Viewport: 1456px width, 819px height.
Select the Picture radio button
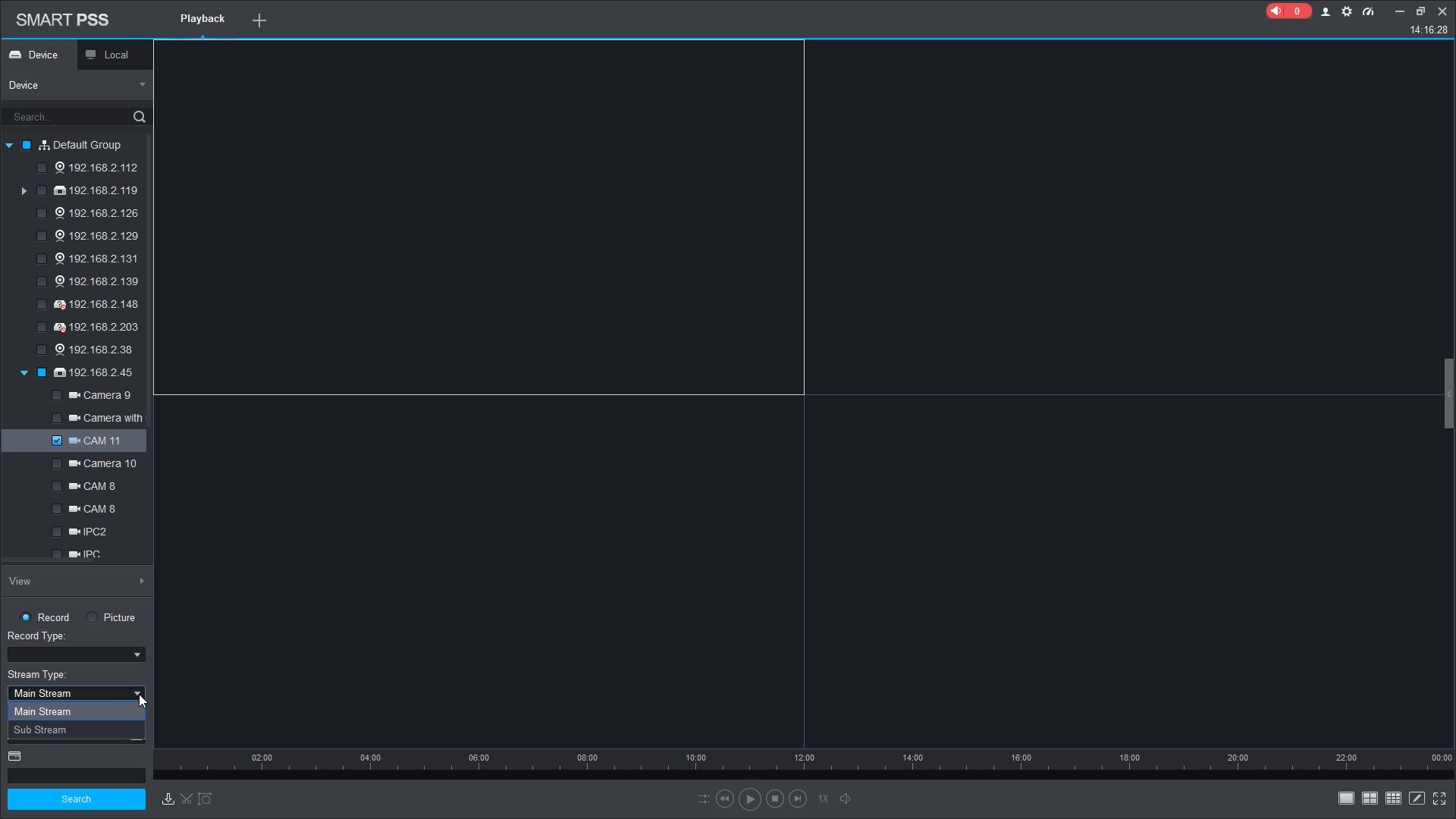coord(93,617)
